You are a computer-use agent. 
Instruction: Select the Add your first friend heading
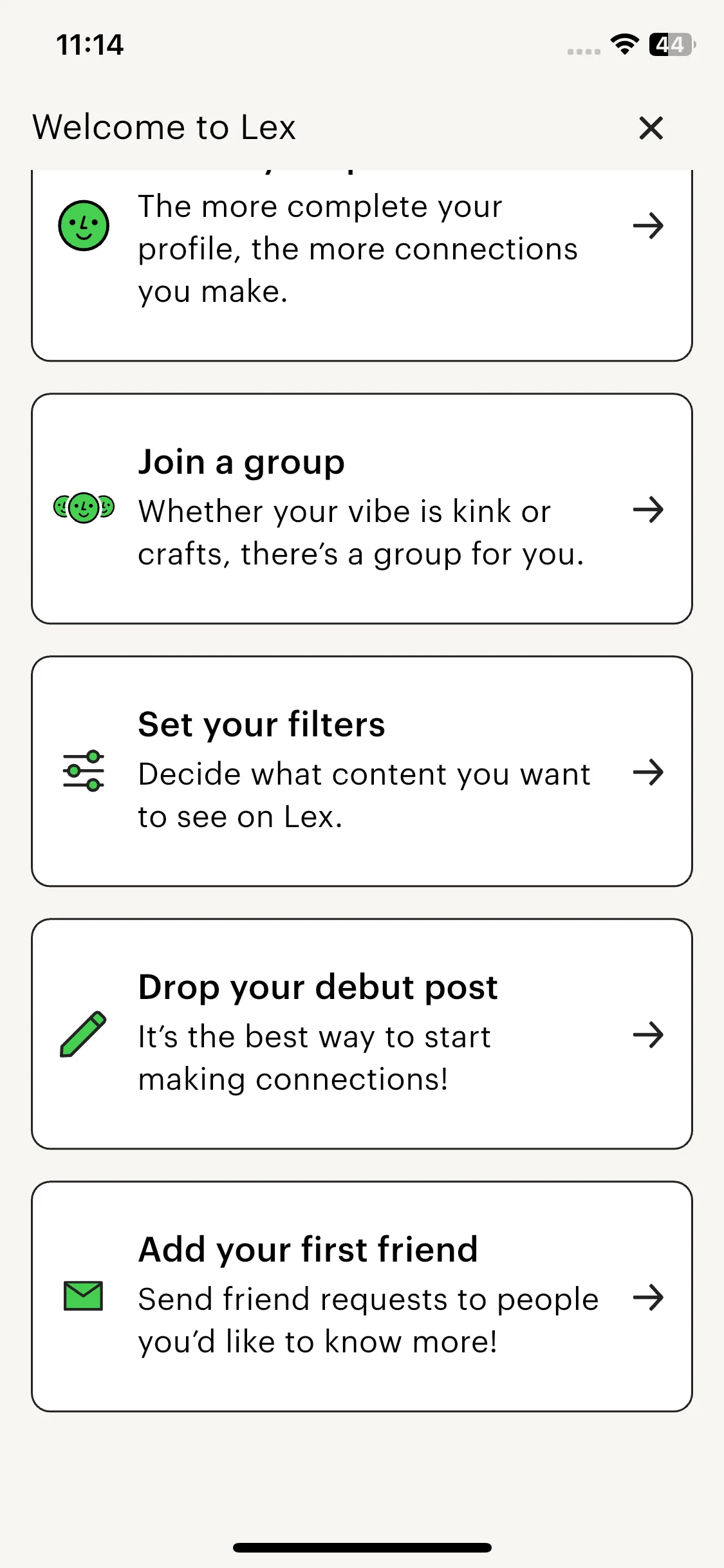coord(308,1250)
